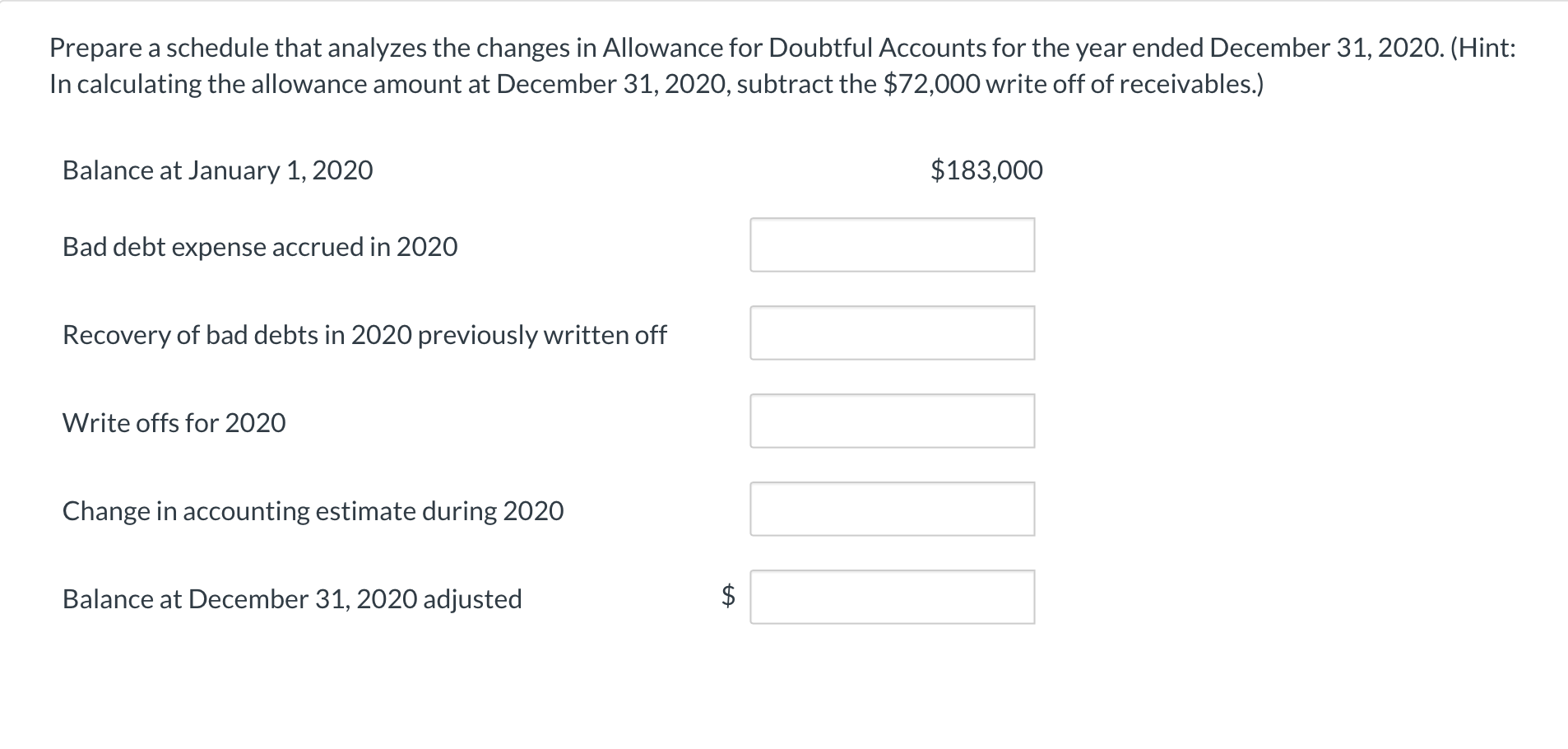Select the Recovery of bad debts input box
This screenshot has height=749, width=1568.
pyautogui.click(x=893, y=333)
